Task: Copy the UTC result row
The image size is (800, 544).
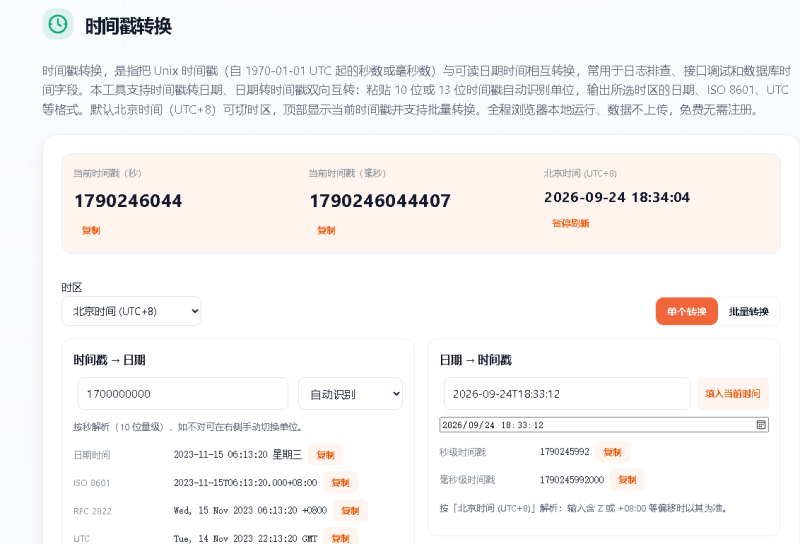Action: [340, 538]
